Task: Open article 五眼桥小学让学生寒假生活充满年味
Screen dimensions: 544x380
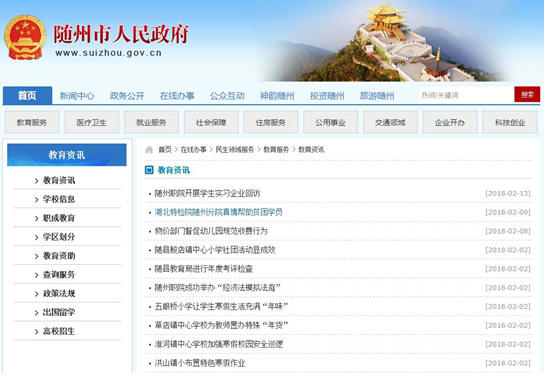Action: point(221,306)
